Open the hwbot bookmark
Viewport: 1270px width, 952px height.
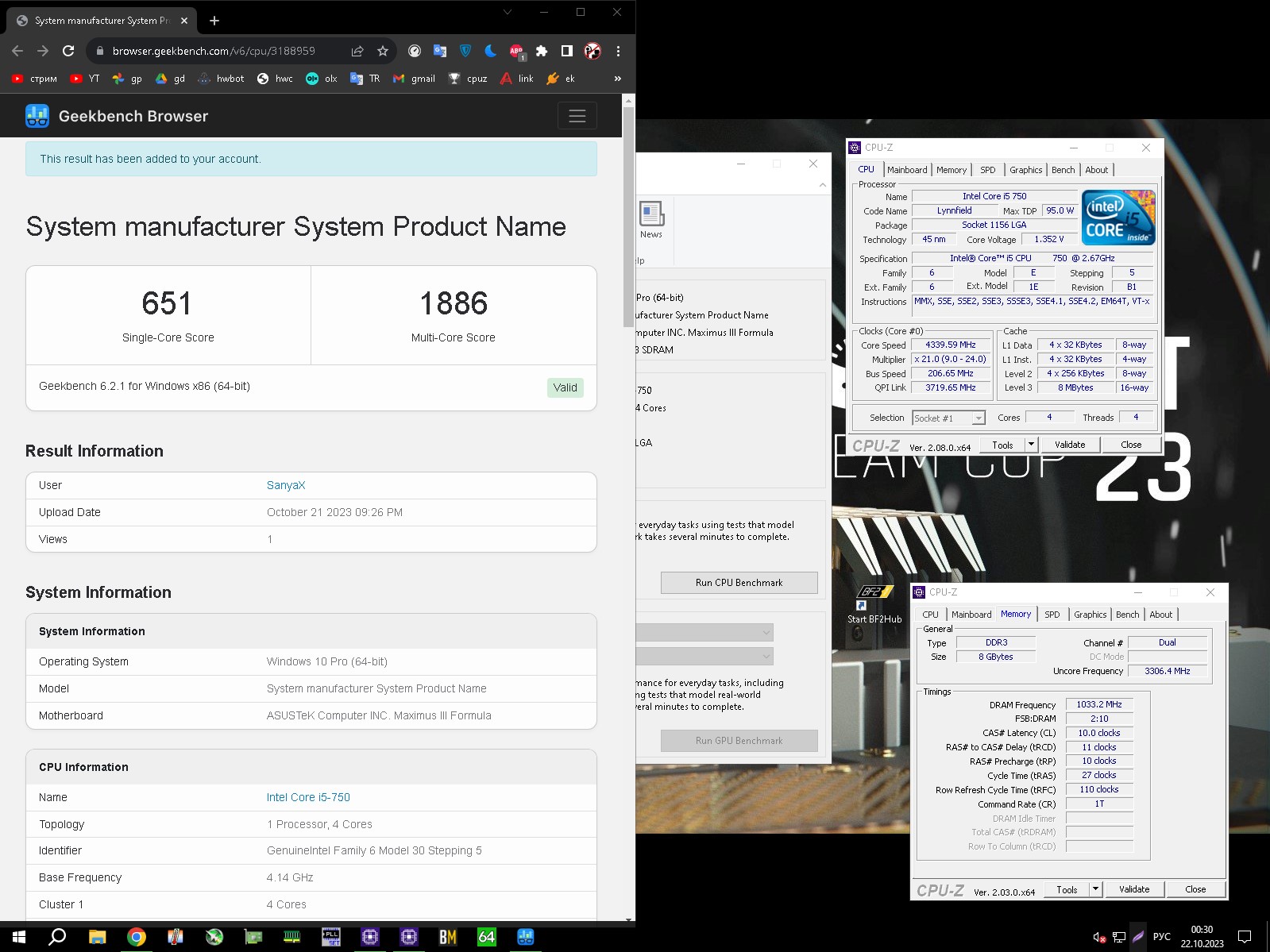pos(222,79)
